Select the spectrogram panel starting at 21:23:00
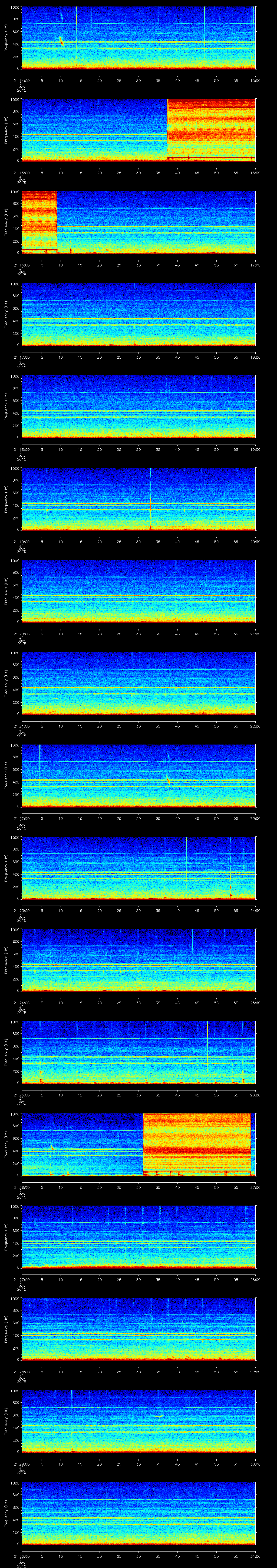The image size is (277, 1568). pyautogui.click(x=138, y=868)
